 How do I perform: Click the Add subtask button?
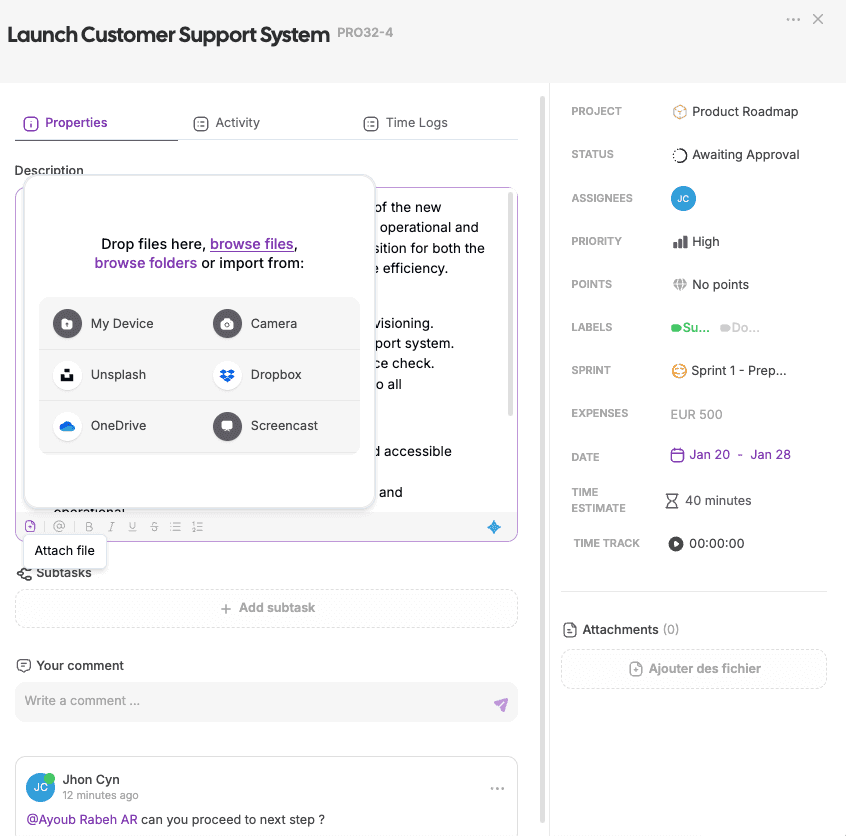[x=267, y=608]
